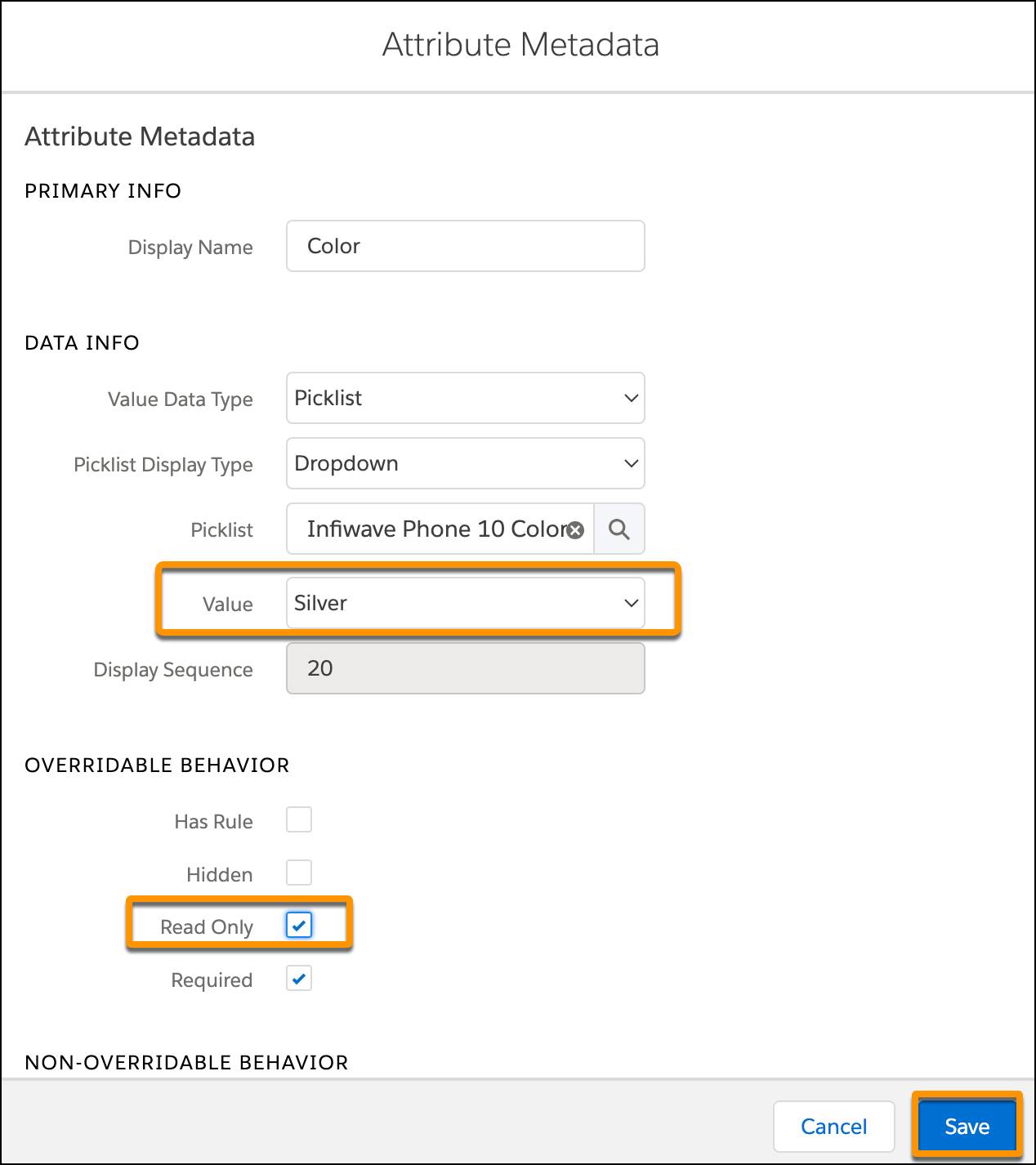Click the Required label
Screen dimensions: 1036x1165
tap(212, 980)
